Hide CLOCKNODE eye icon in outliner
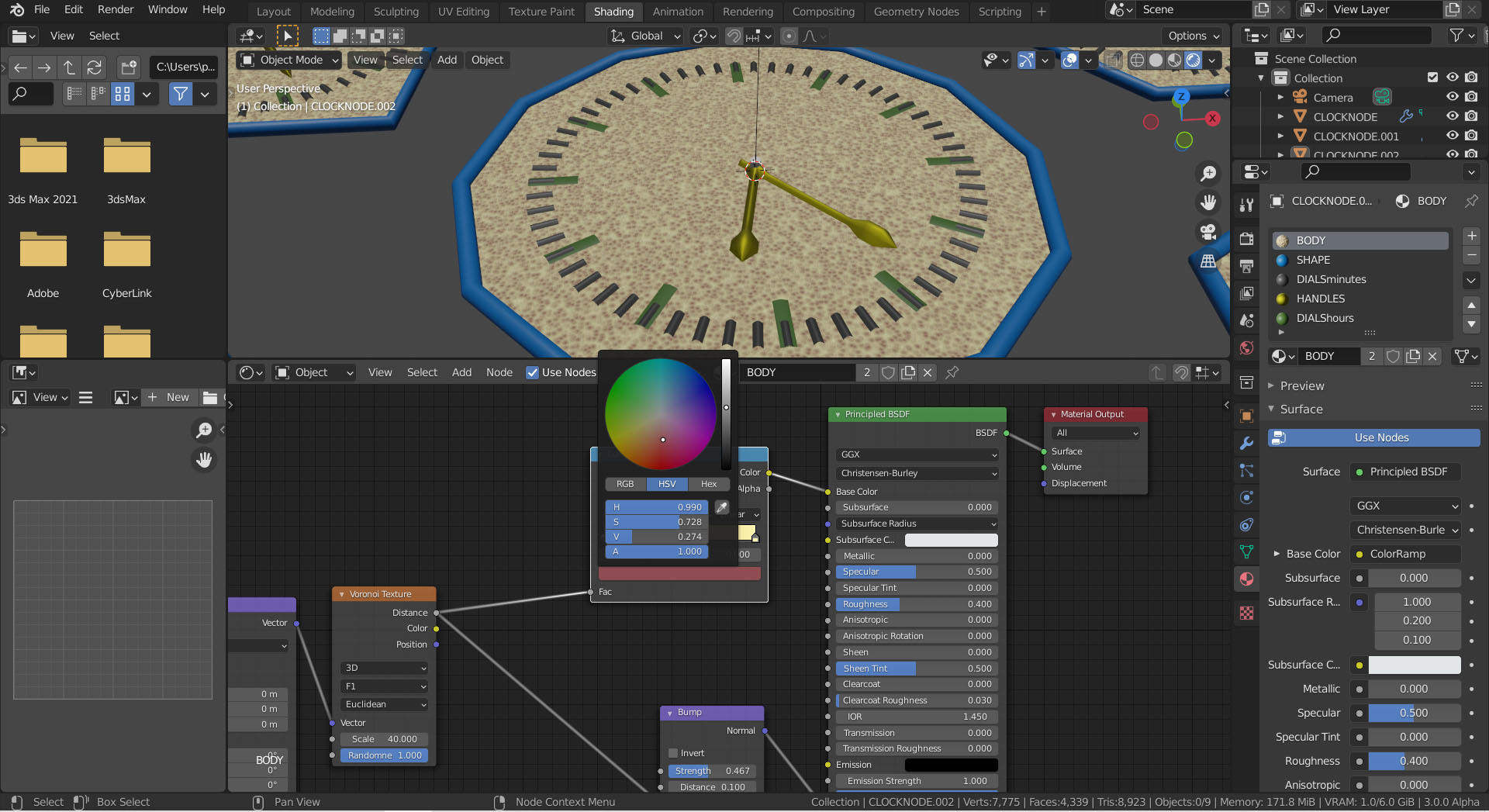The image size is (1489, 812). pos(1453,116)
